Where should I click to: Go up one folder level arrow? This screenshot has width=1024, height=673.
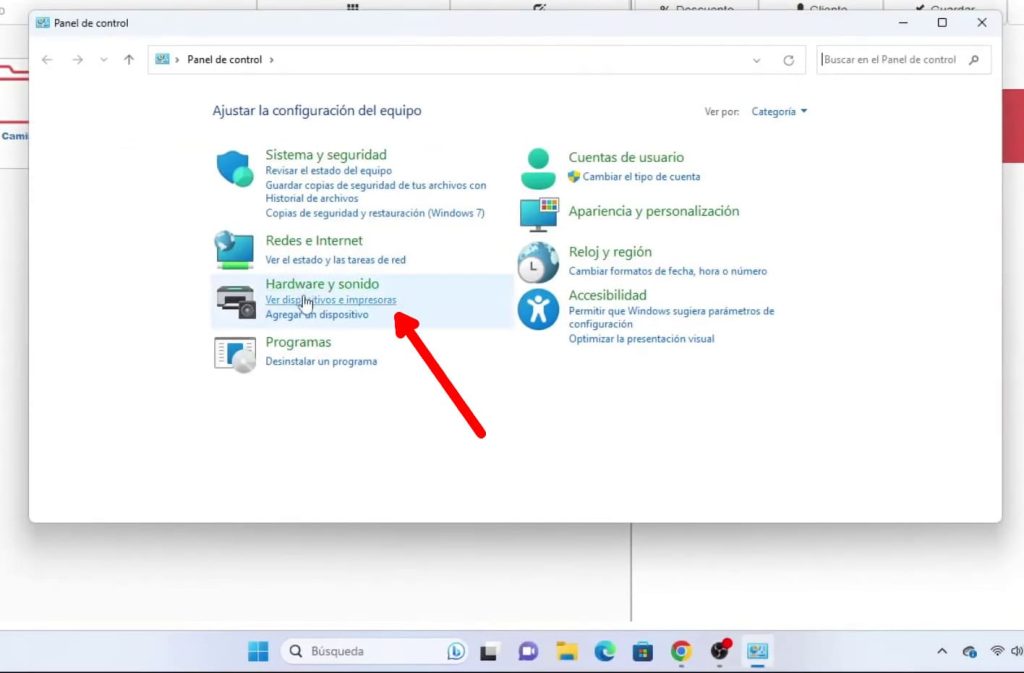tap(129, 60)
